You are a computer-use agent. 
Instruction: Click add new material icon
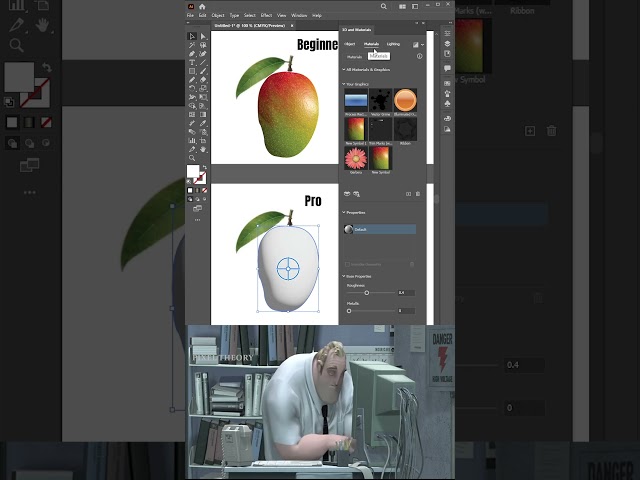(x=408, y=194)
